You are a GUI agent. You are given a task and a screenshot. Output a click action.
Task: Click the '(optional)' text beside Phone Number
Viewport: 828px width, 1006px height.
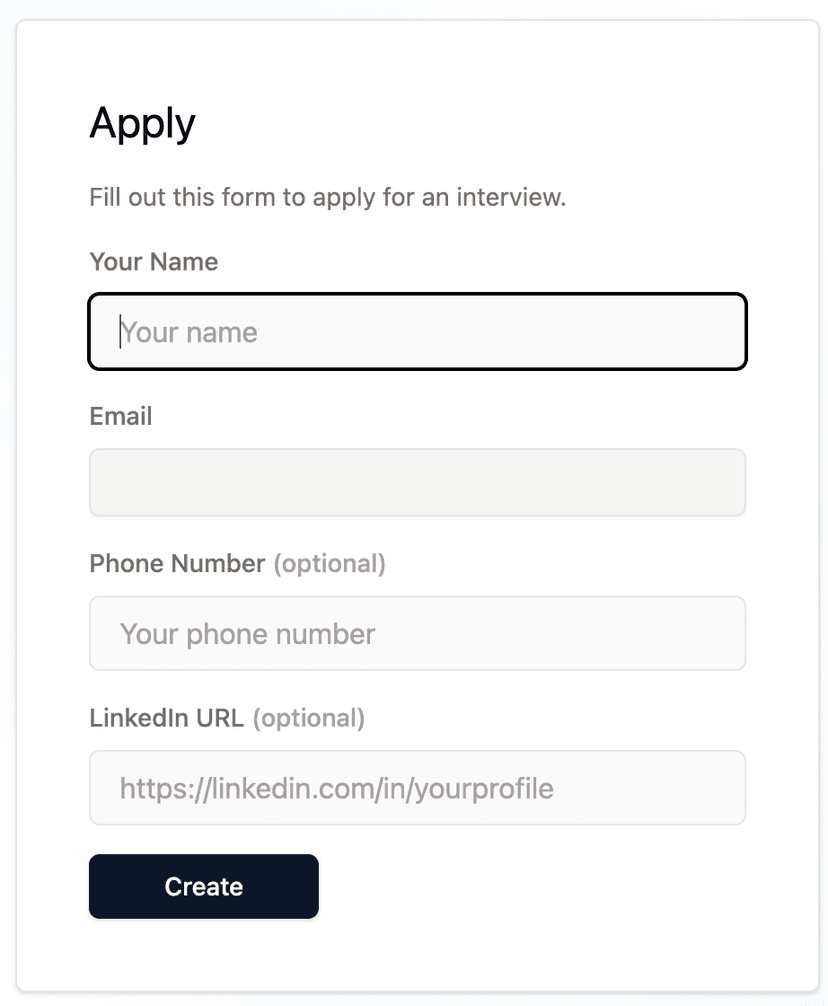(x=330, y=563)
